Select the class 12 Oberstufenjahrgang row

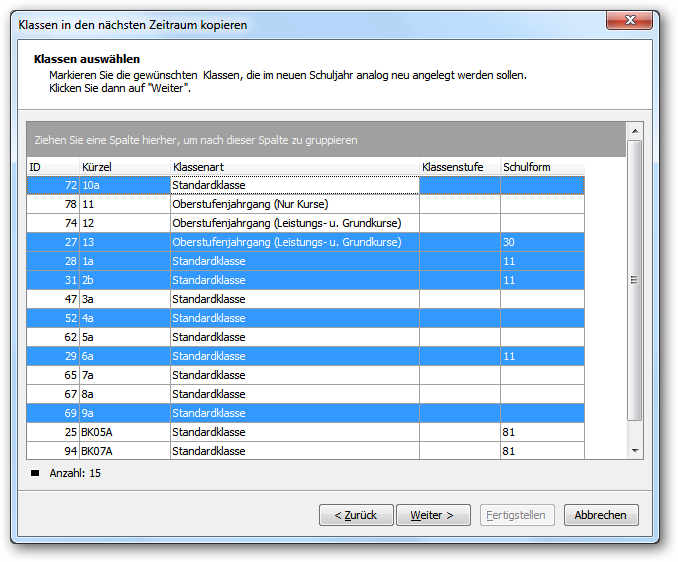305,223
